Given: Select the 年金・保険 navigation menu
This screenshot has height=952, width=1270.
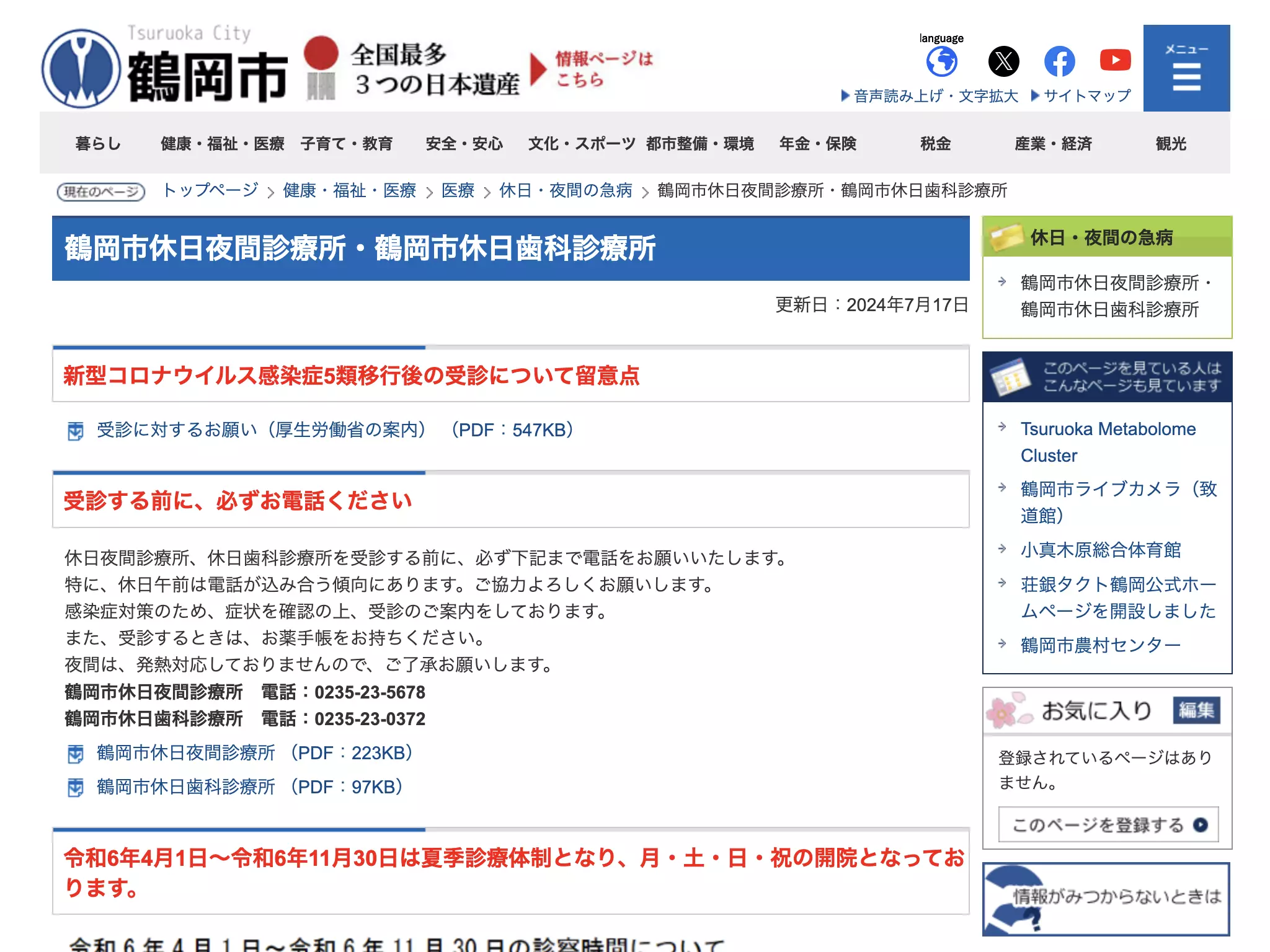Looking at the screenshot, I should click(x=817, y=143).
